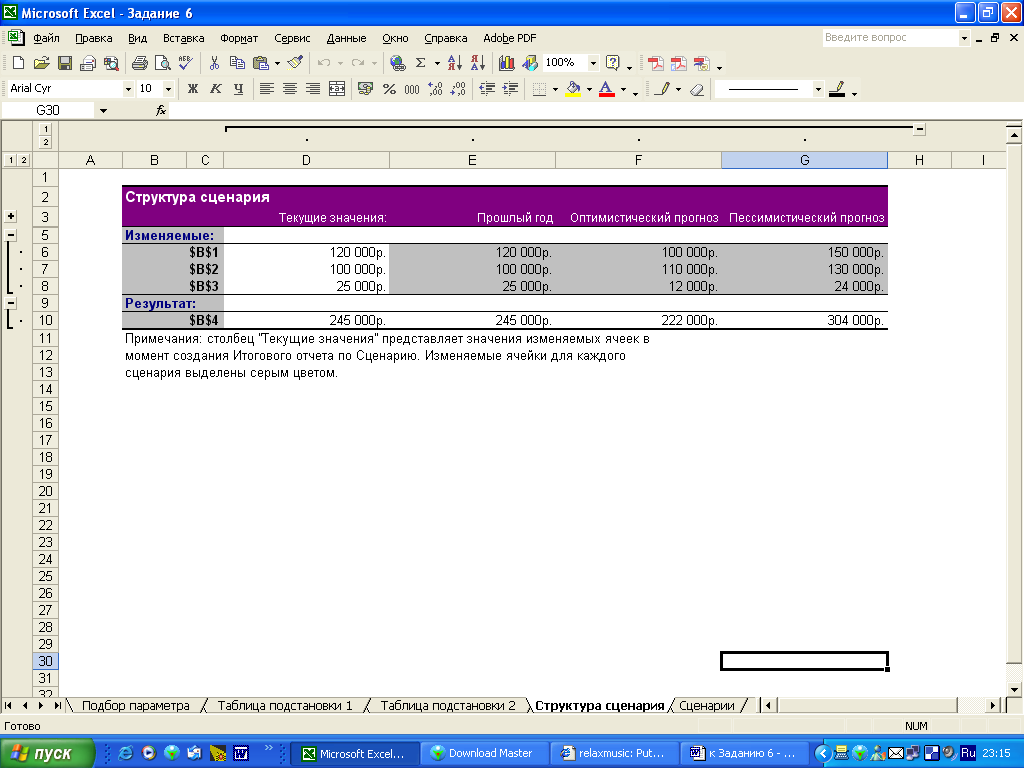The width and height of the screenshot is (1024, 768).
Task: Save the workbook with floppy icon
Action: tap(65, 63)
